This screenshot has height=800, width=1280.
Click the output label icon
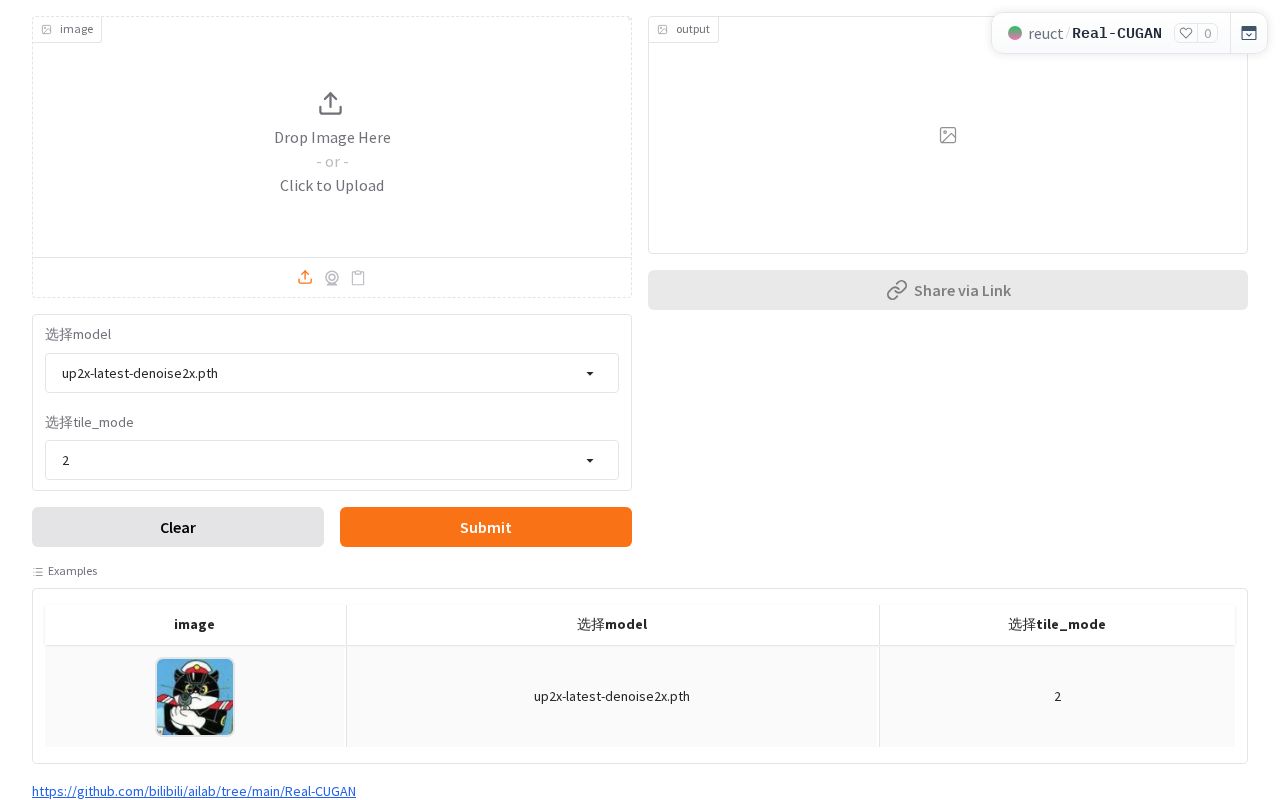coord(662,30)
